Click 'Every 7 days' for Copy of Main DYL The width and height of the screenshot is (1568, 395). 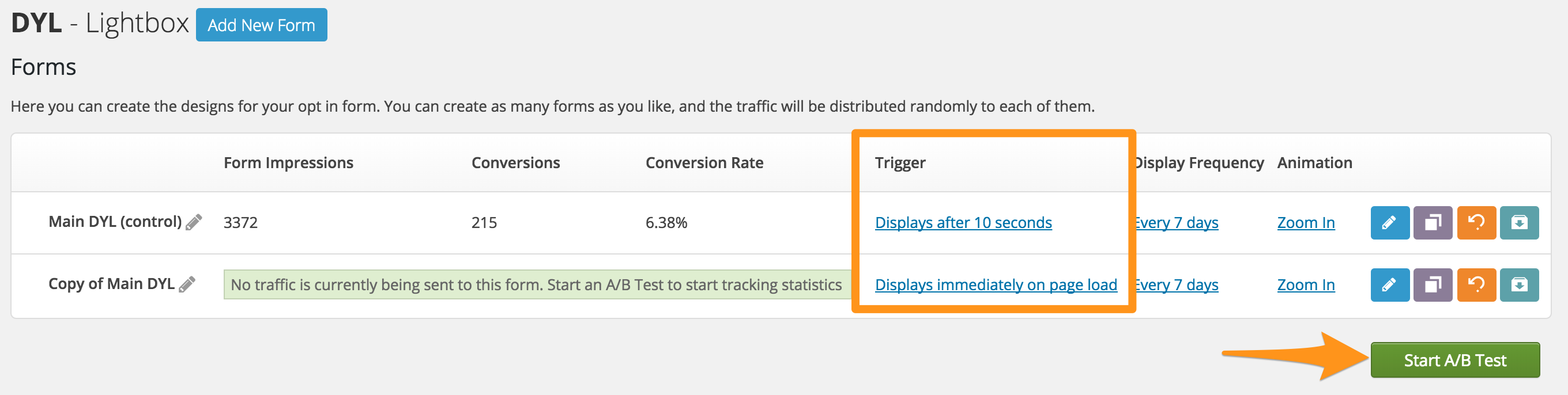tap(1175, 284)
